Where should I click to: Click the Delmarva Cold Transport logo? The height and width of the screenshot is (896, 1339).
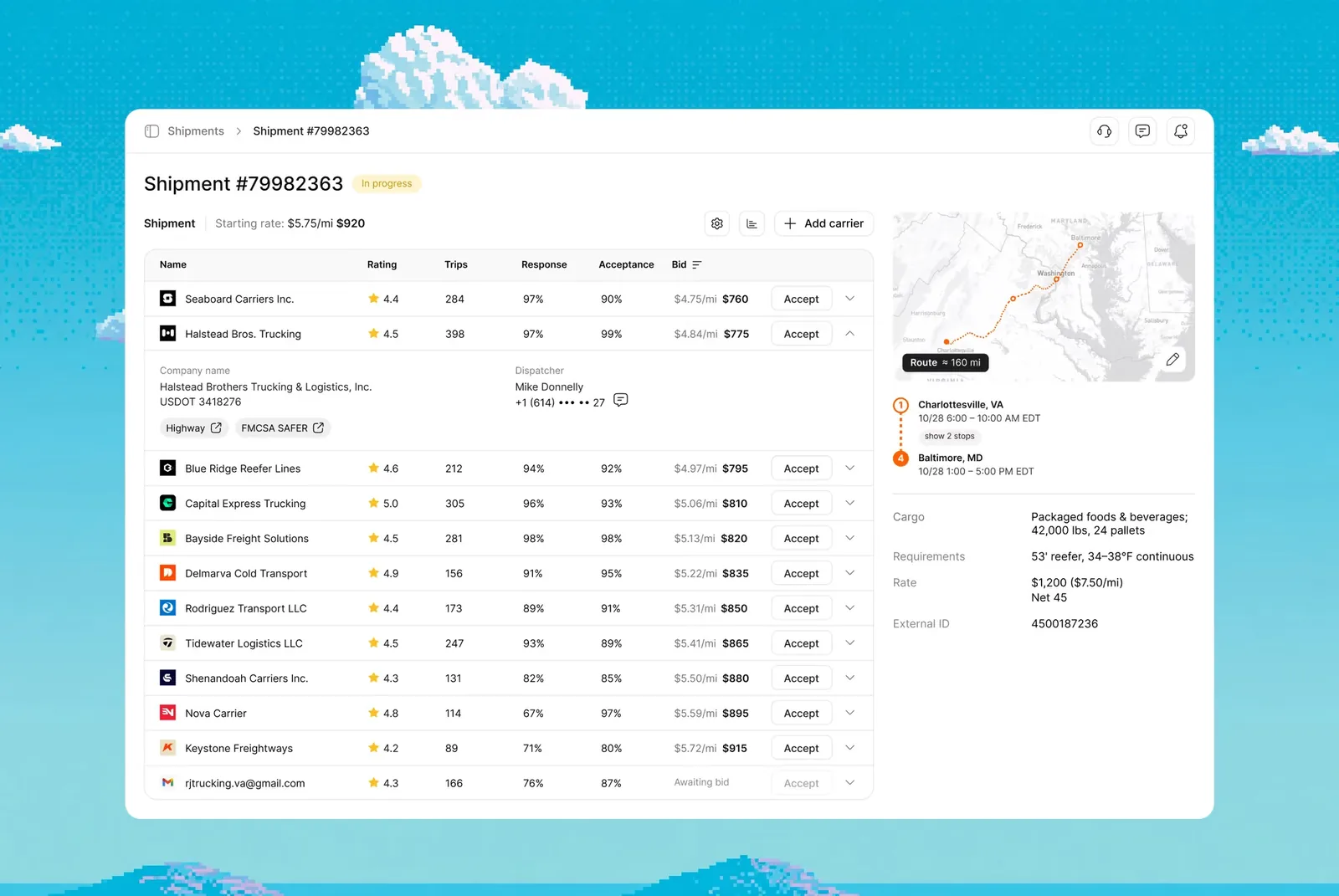click(x=167, y=573)
